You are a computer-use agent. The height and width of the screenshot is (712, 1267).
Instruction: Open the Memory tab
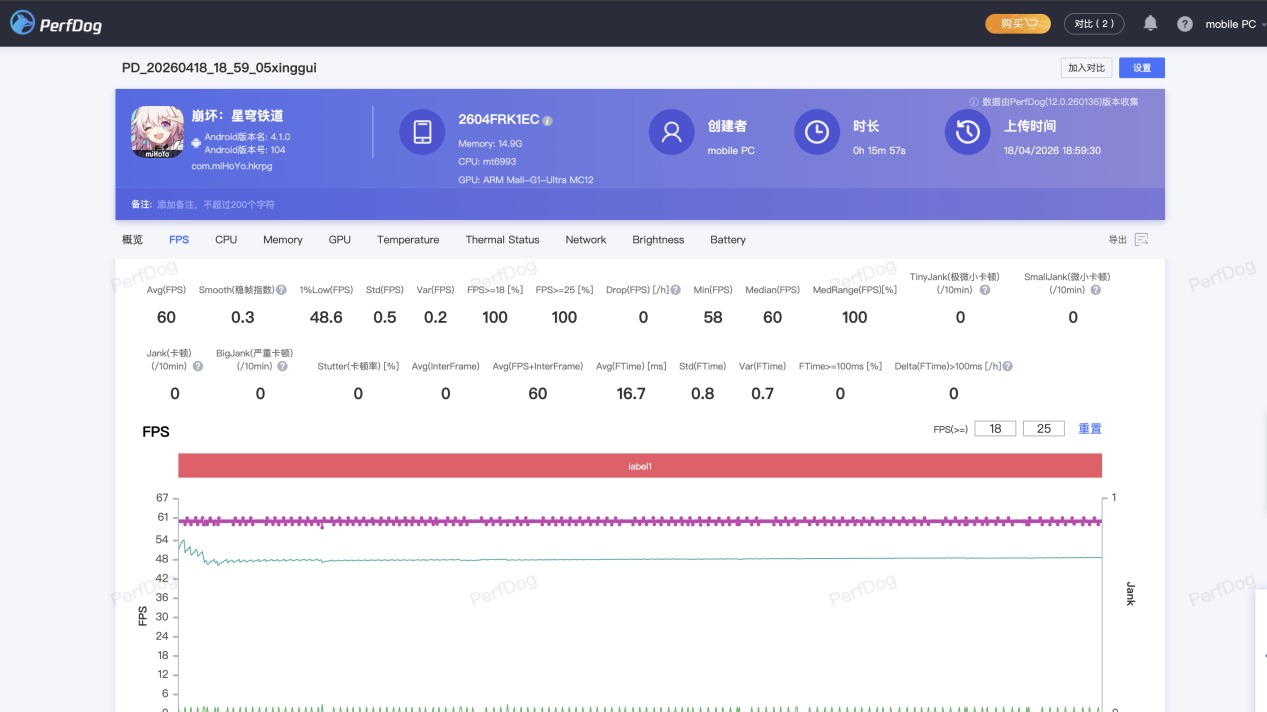(283, 240)
